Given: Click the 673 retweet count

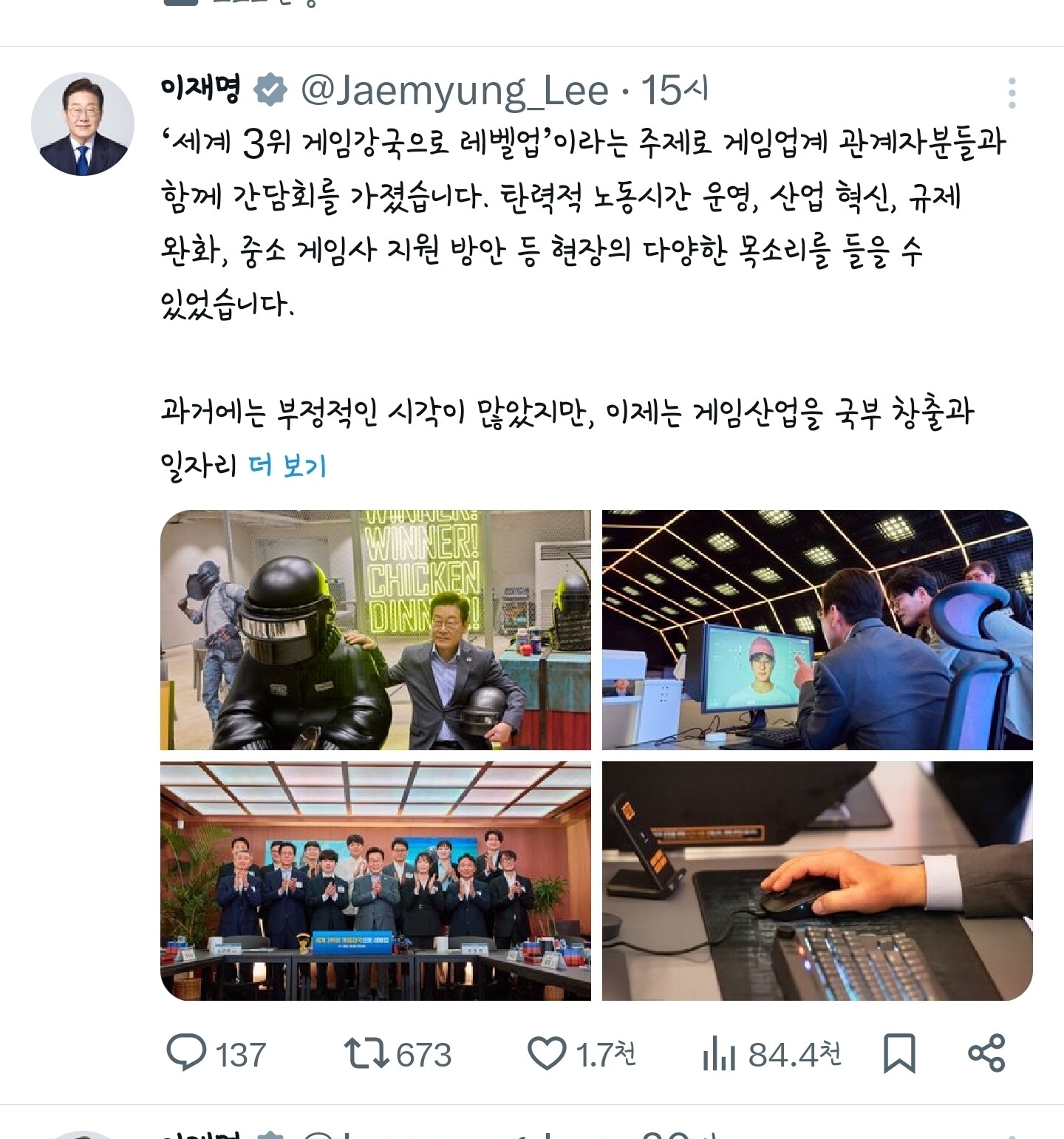Looking at the screenshot, I should point(424,1055).
